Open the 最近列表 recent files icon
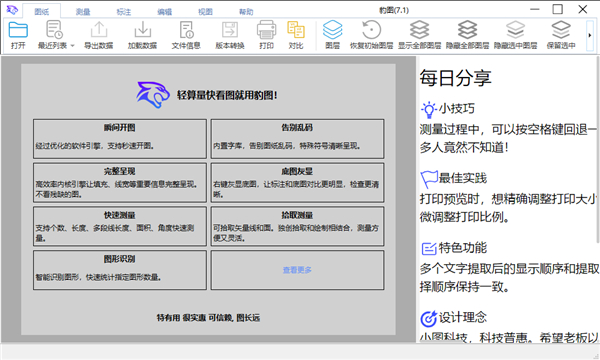The image size is (600, 360). 54,30
